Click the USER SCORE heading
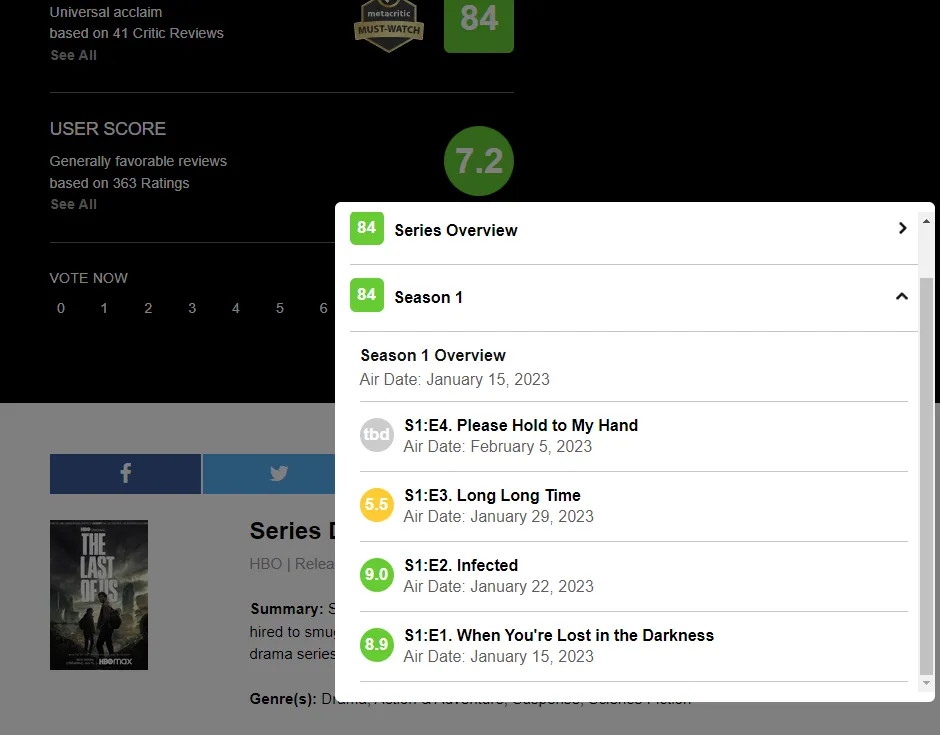This screenshot has height=735, width=940. point(108,129)
